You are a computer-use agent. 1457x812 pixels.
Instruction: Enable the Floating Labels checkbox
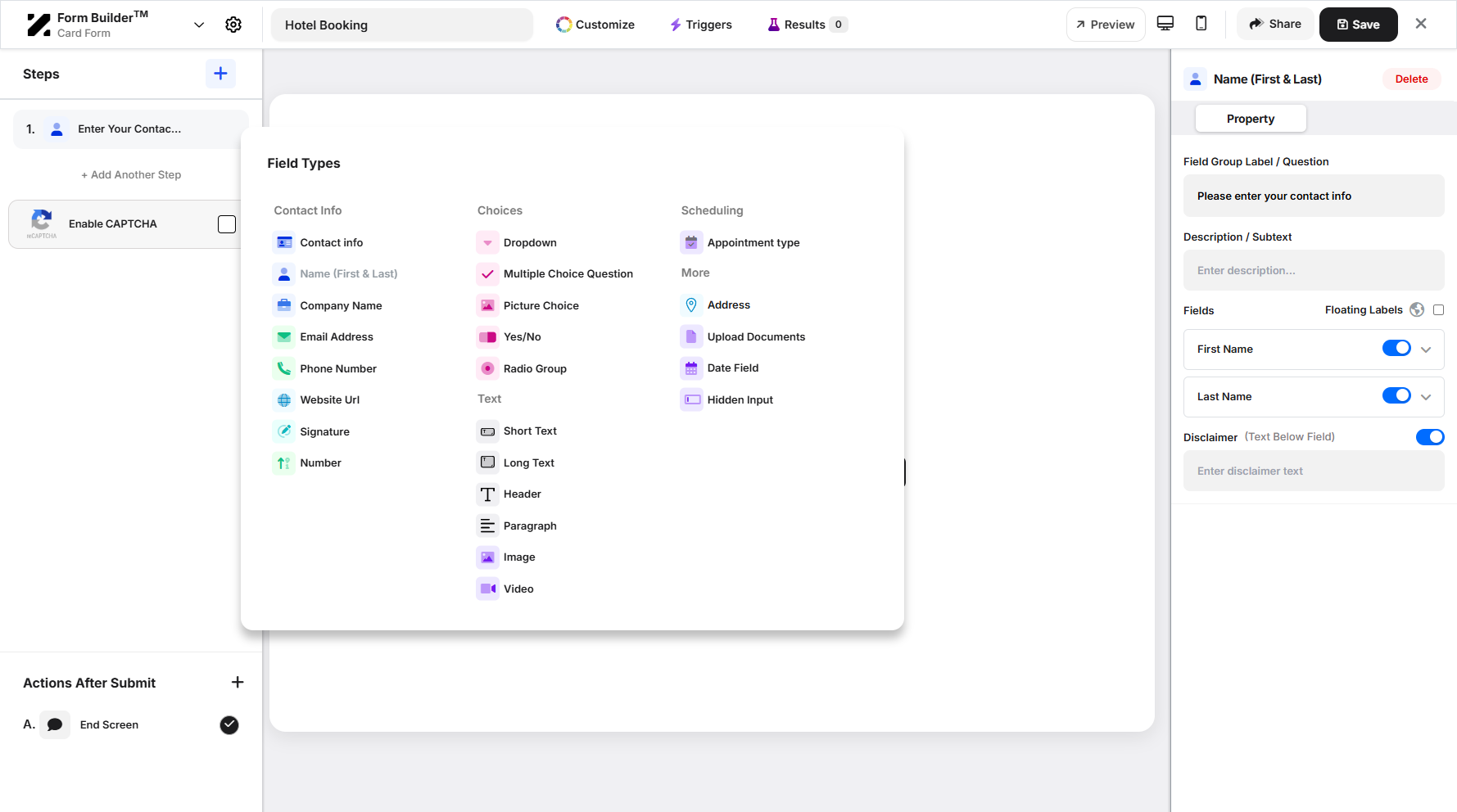1439,310
